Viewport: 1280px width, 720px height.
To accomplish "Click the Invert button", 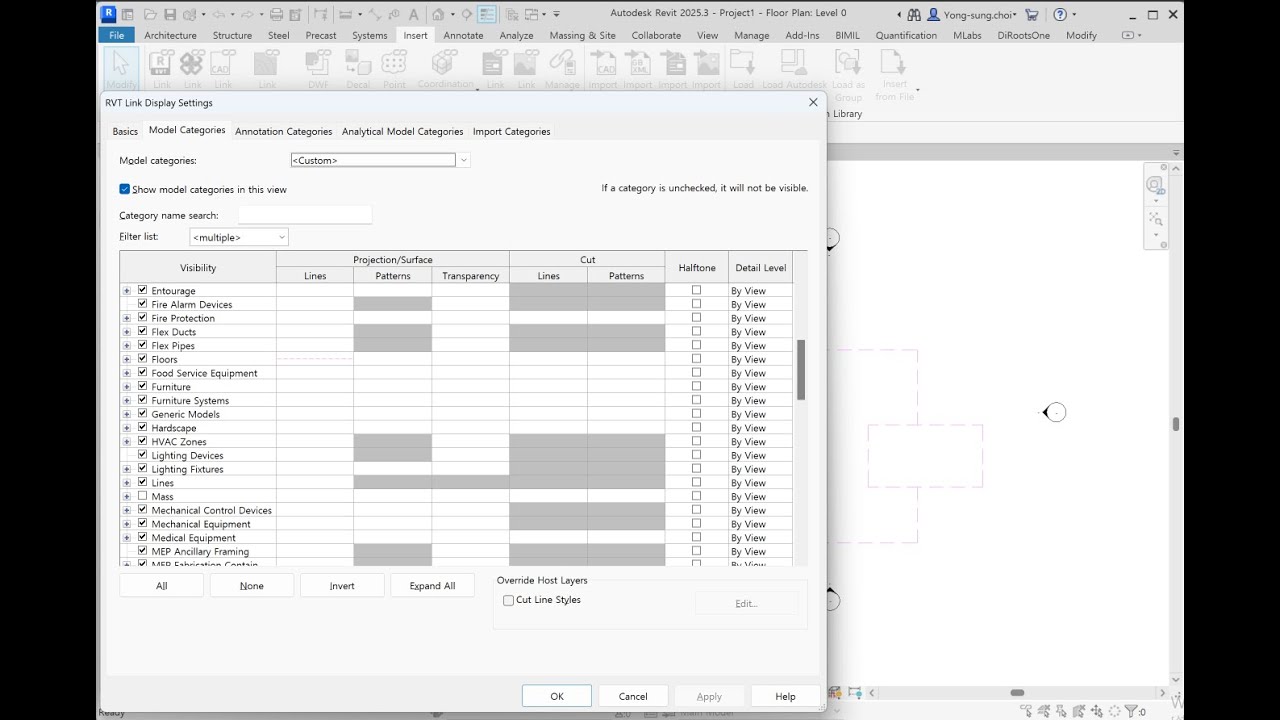I will click(342, 586).
